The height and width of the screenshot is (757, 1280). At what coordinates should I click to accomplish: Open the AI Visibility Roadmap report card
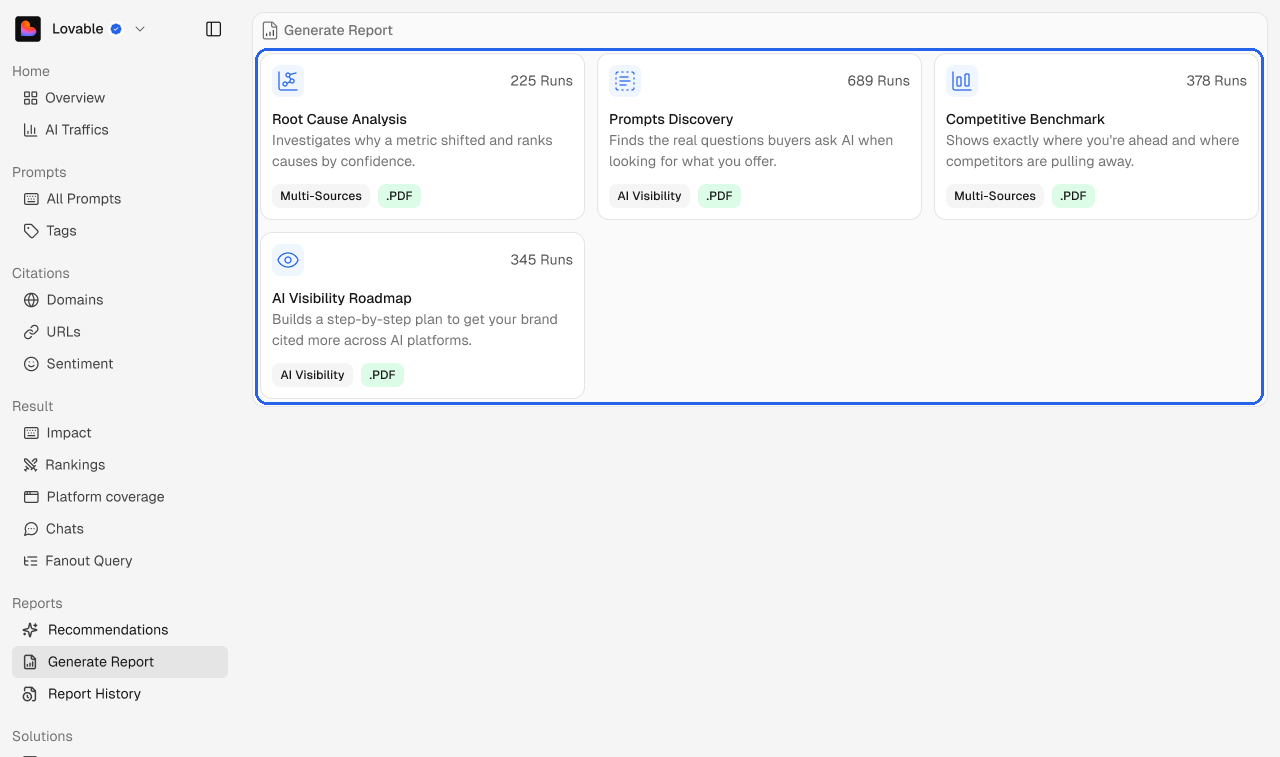(x=422, y=316)
